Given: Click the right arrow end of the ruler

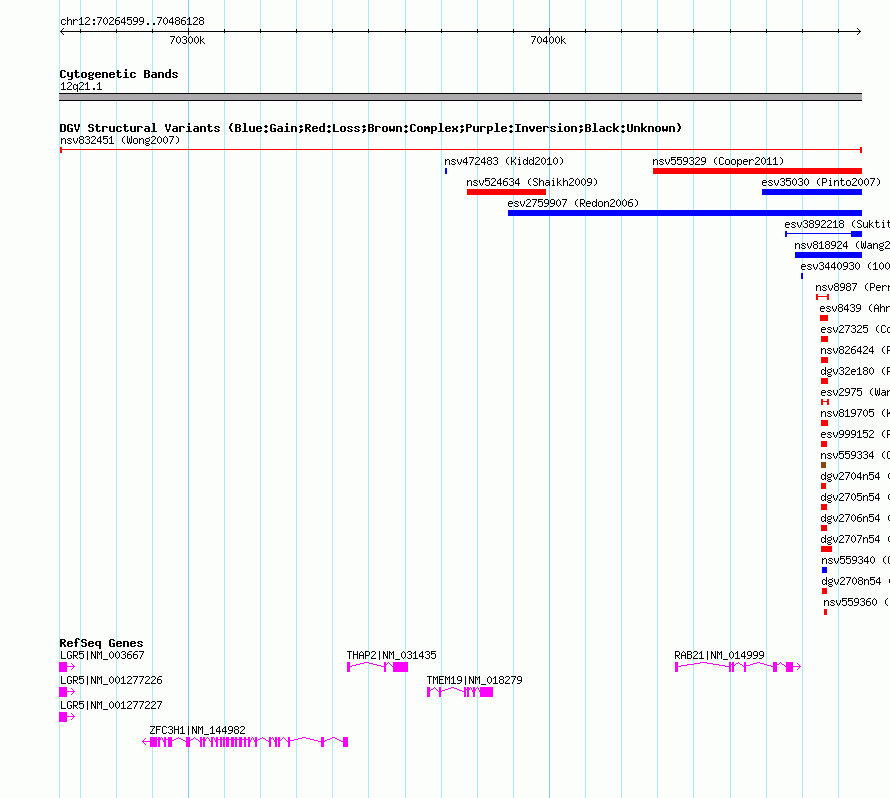Looking at the screenshot, I should [859, 32].
